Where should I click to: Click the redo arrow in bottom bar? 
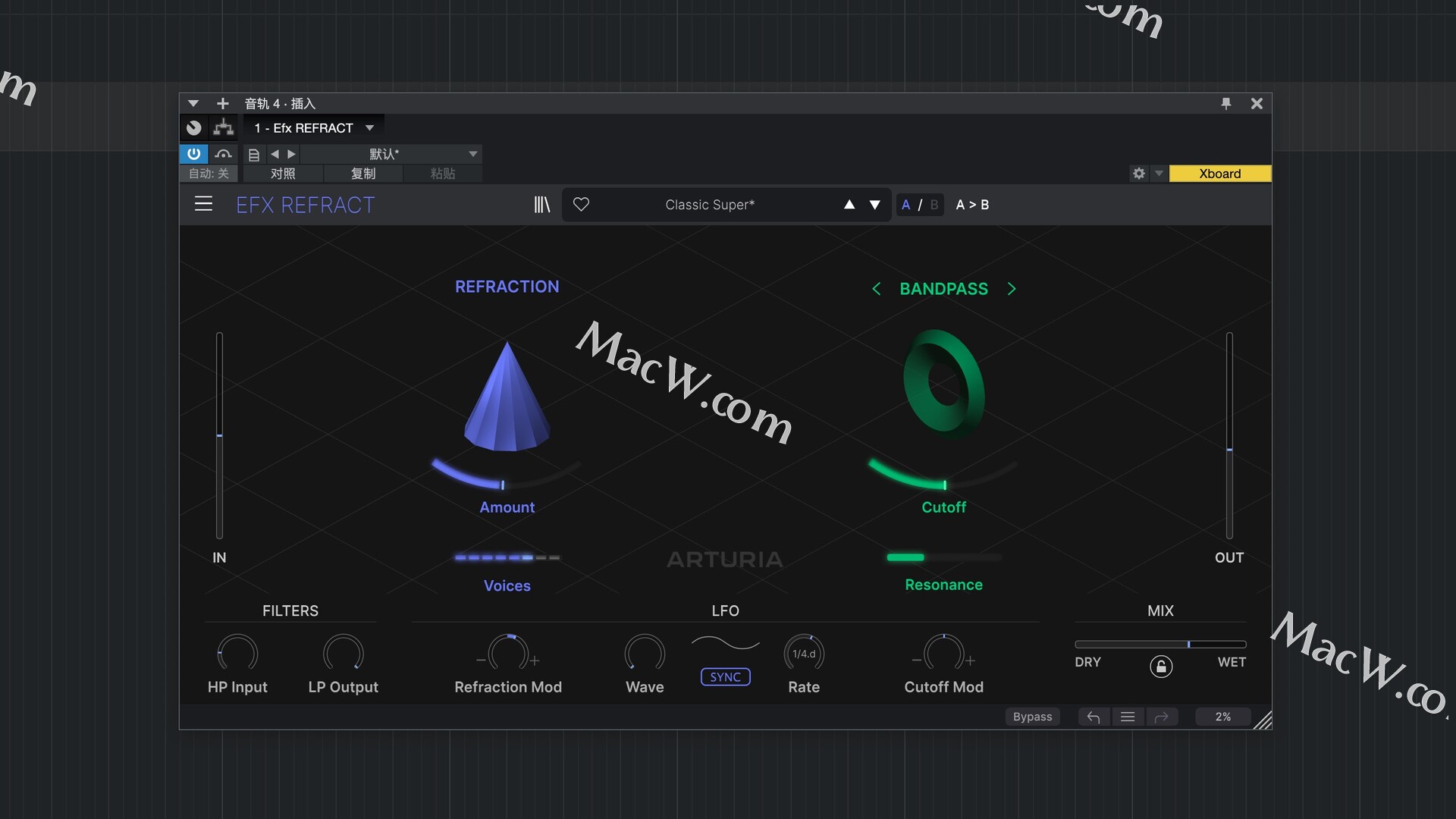(x=1161, y=717)
